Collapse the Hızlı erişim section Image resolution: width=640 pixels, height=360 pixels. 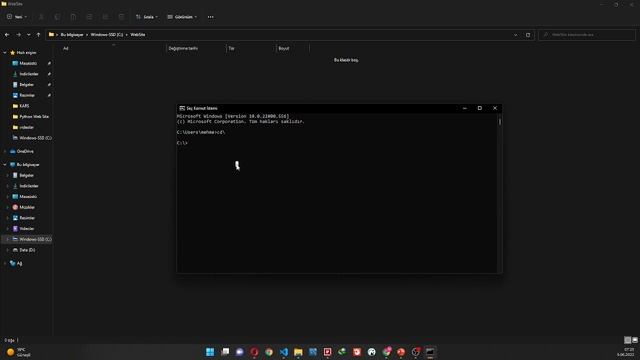point(5,53)
